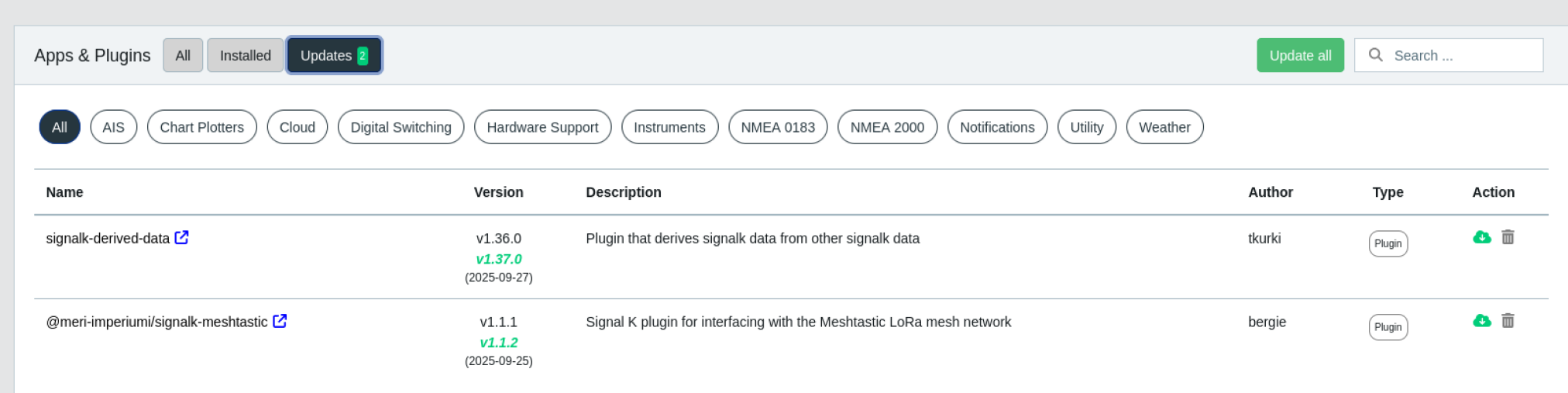Enable the Chart Plotters category filter
This screenshot has height=393, width=1568.
pyautogui.click(x=201, y=127)
